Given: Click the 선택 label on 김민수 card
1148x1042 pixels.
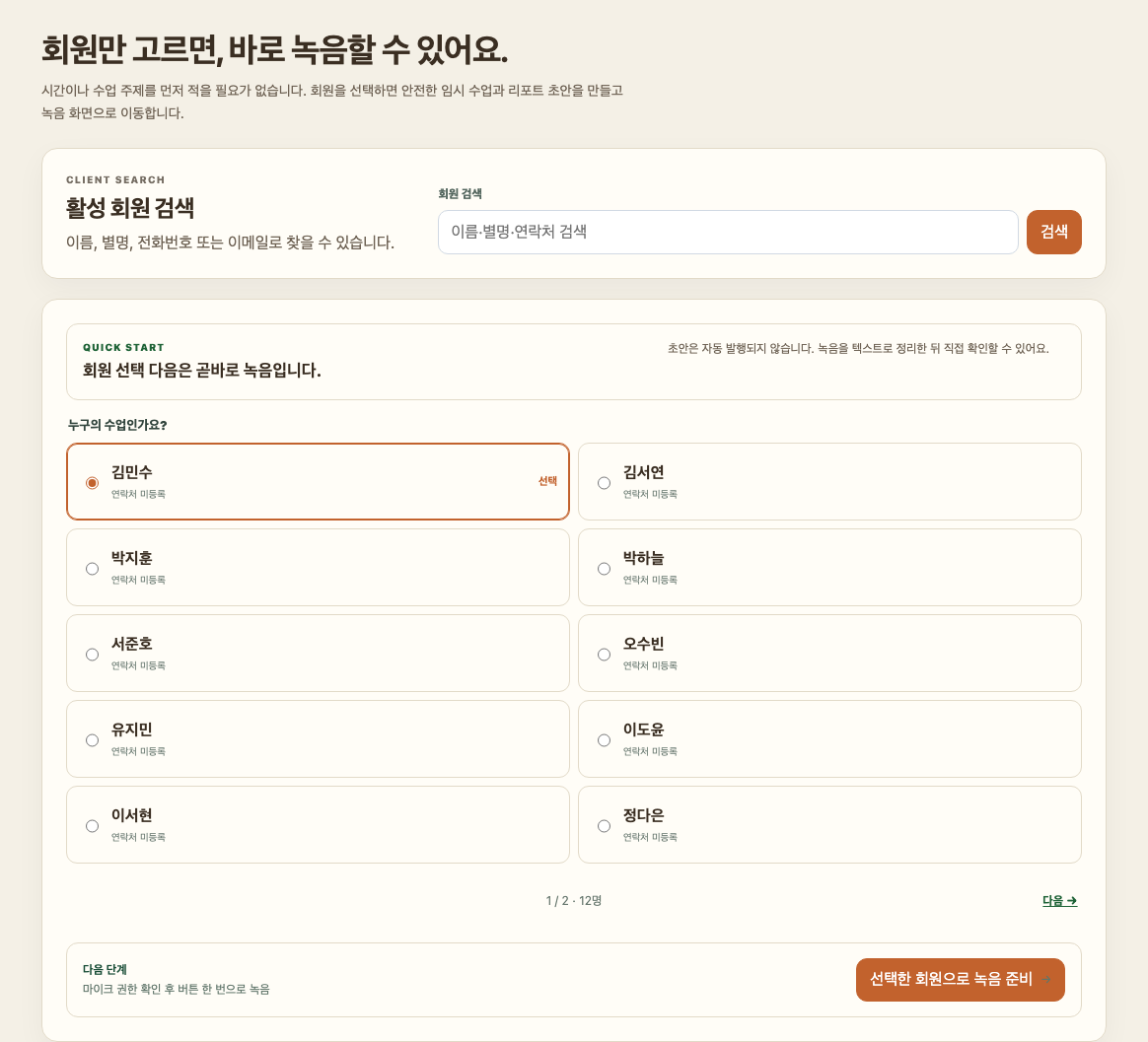Looking at the screenshot, I should pyautogui.click(x=547, y=481).
